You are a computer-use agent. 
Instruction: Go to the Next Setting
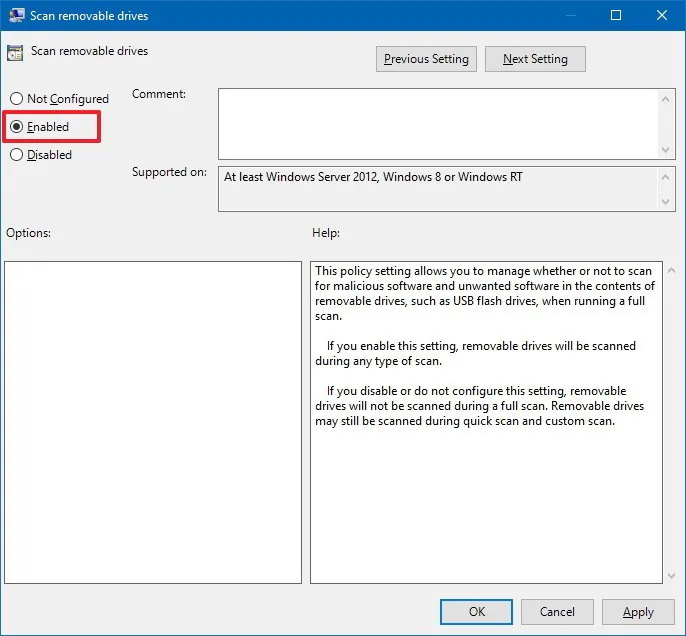pos(535,59)
